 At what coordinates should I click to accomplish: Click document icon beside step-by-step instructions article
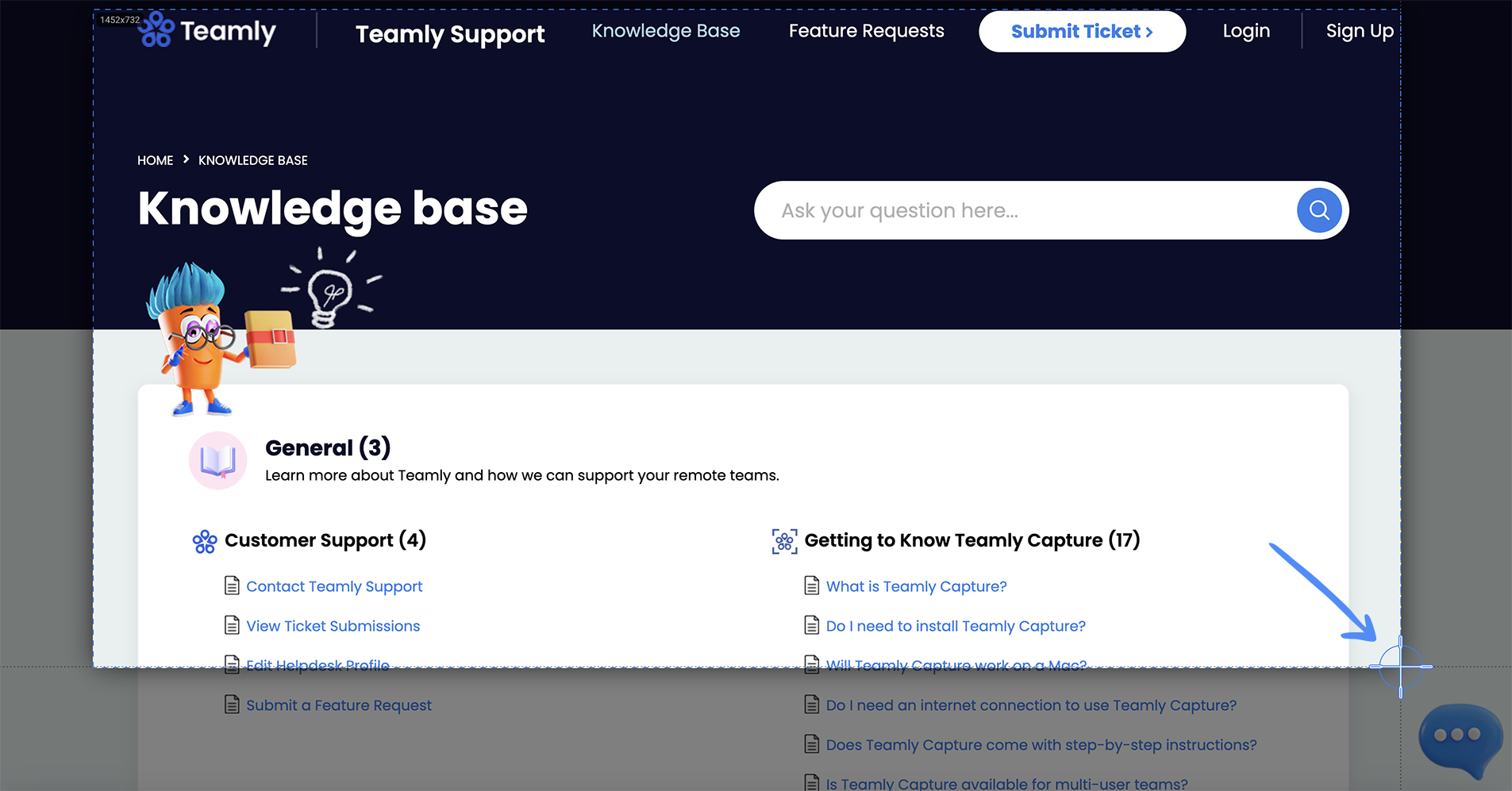coord(812,744)
